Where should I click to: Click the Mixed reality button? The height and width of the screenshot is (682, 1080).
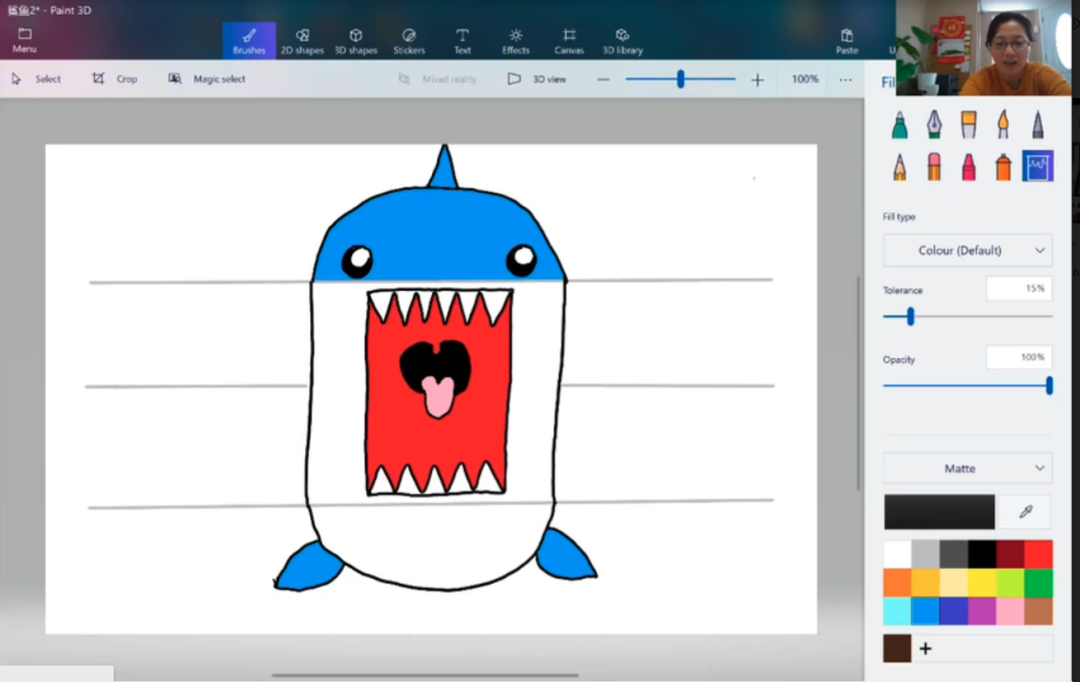(437, 79)
